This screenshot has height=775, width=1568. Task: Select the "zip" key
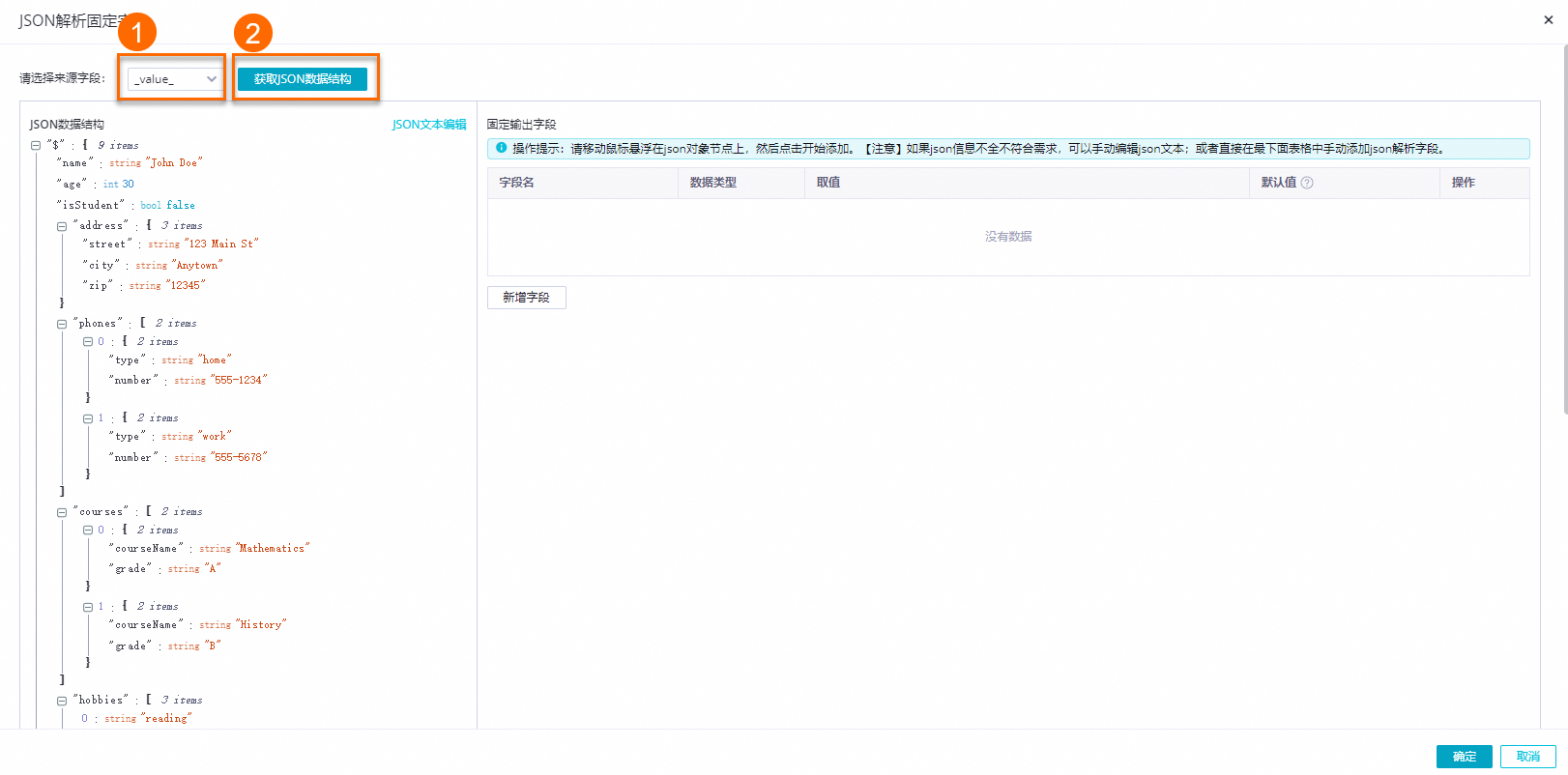[x=98, y=286]
